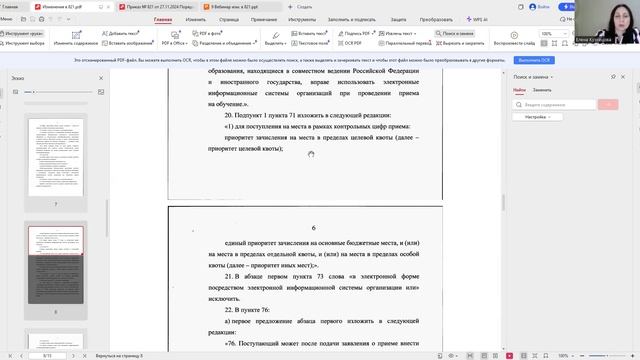Switch to the Изменить ribbon tab
Viewport: 640px width, 360px height.
click(196, 19)
